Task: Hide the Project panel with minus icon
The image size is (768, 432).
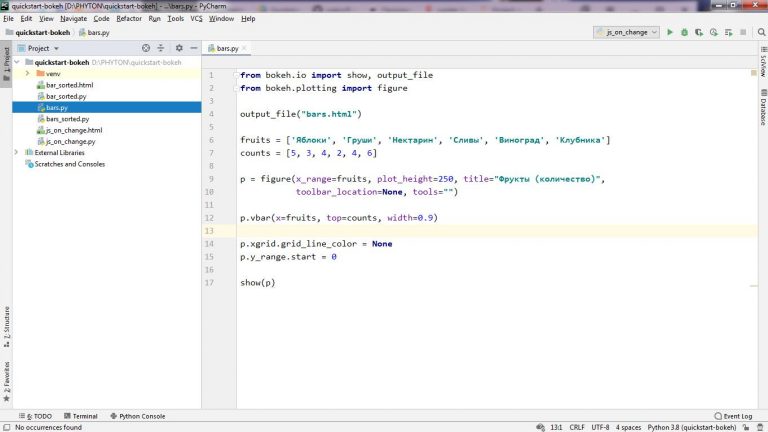Action: click(193, 48)
